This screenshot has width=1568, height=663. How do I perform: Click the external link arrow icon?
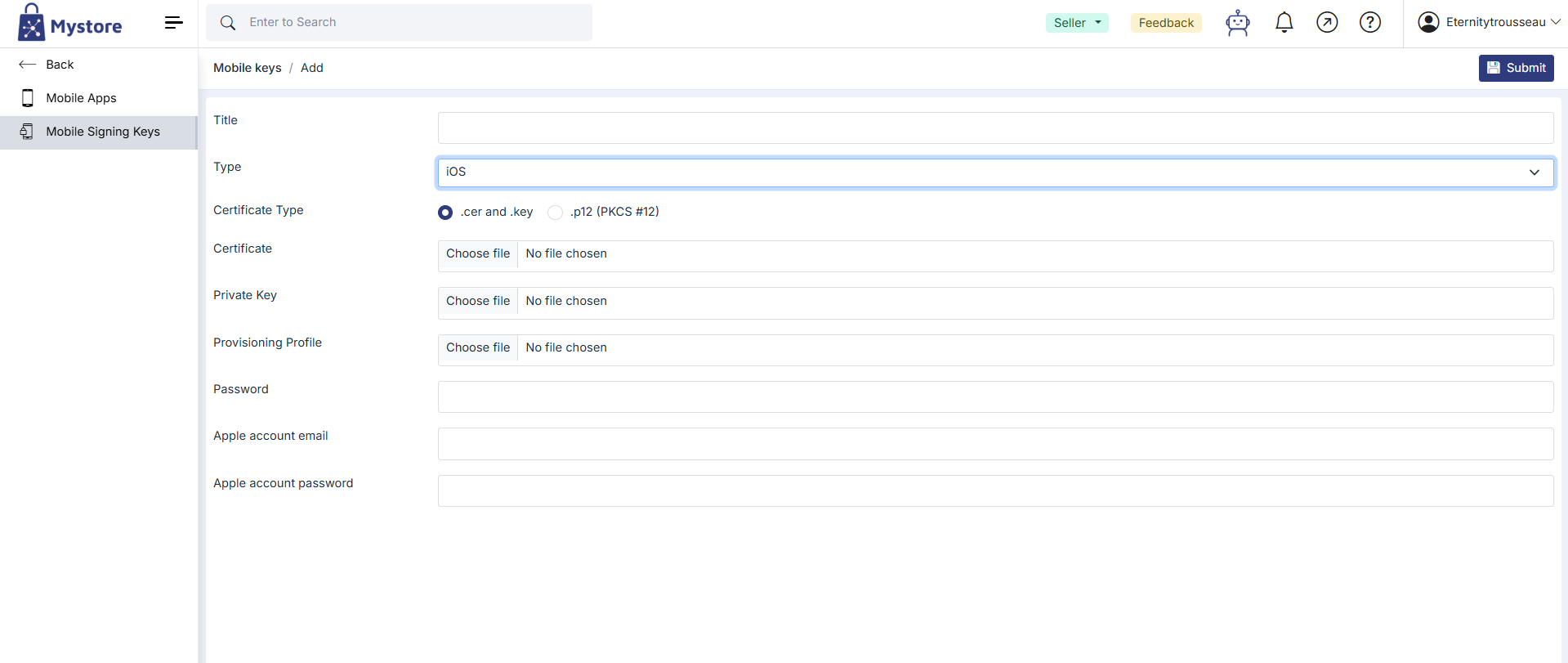1327,23
